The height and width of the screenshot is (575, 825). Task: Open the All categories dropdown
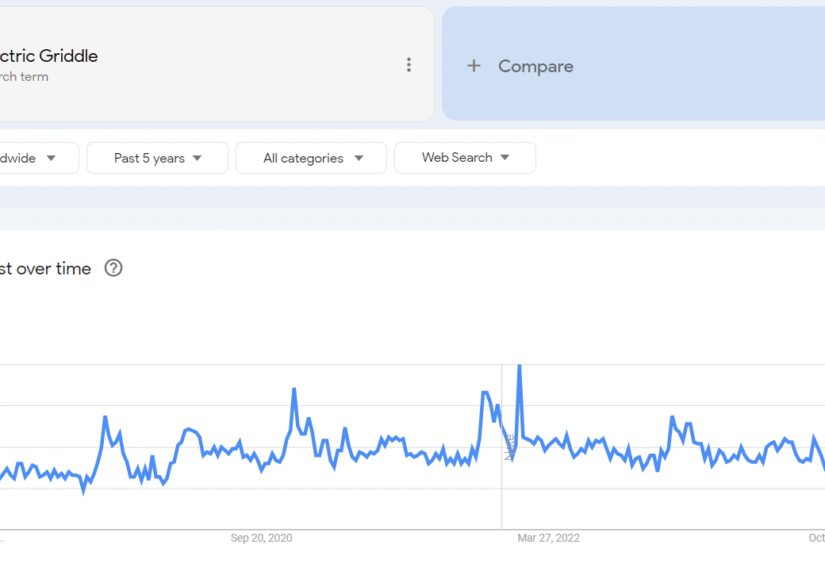pyautogui.click(x=311, y=158)
